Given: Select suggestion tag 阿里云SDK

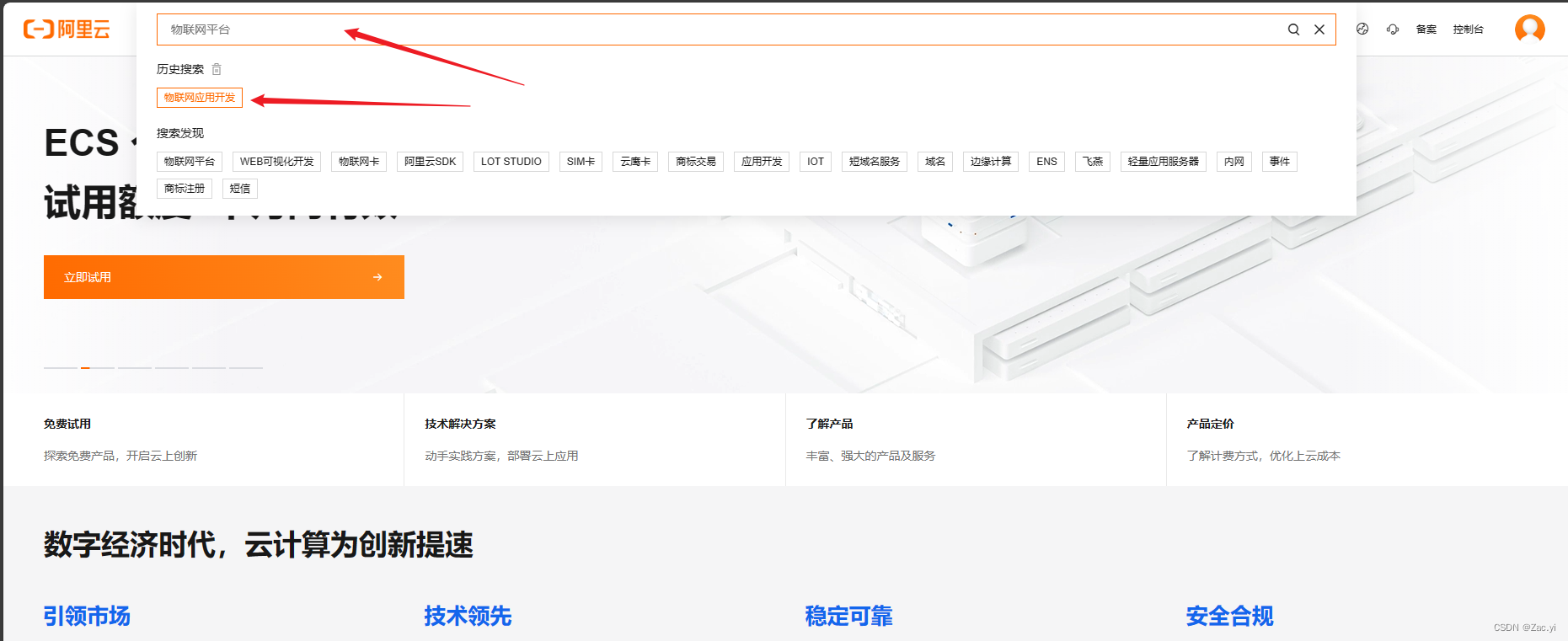Looking at the screenshot, I should click(431, 162).
